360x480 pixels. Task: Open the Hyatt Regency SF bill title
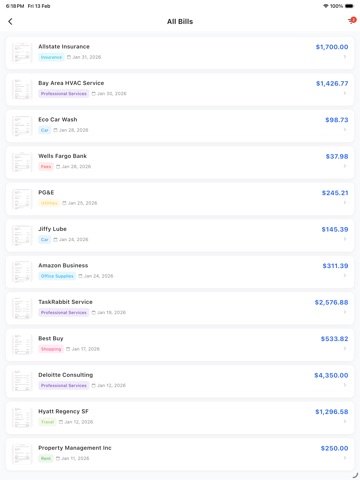(63, 411)
